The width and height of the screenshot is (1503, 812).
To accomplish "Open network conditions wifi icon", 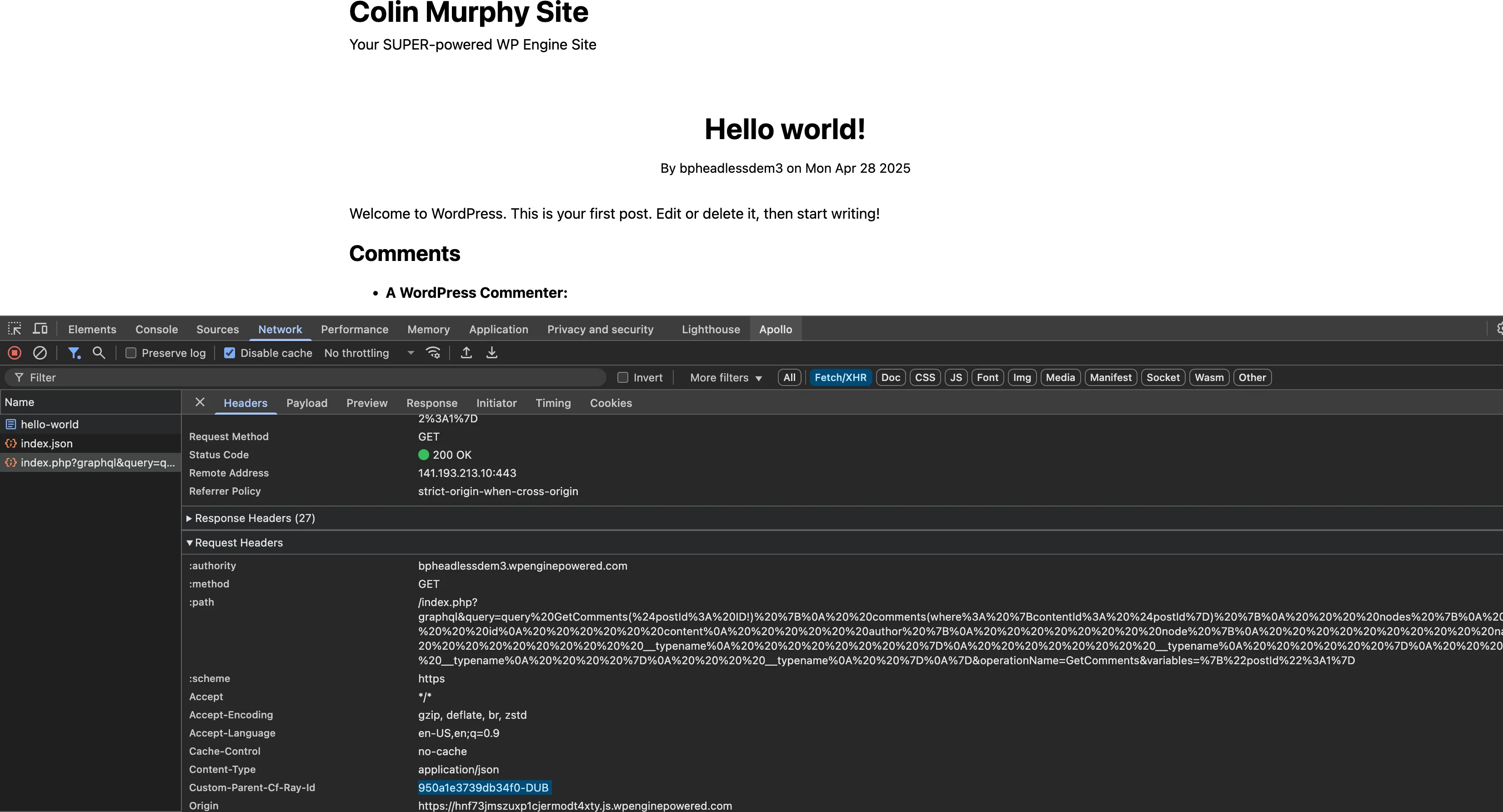I will pos(433,353).
